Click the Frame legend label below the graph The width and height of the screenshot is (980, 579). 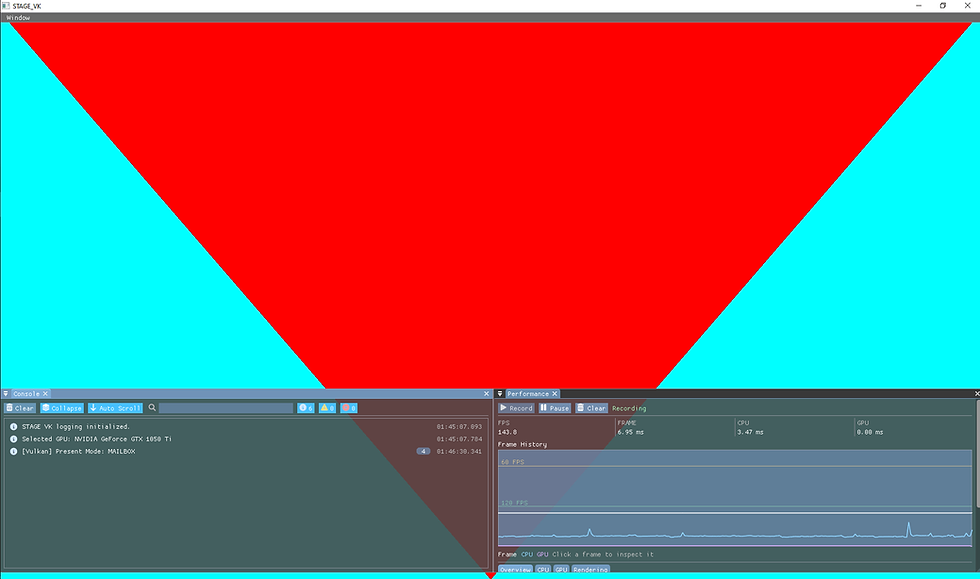click(x=507, y=555)
